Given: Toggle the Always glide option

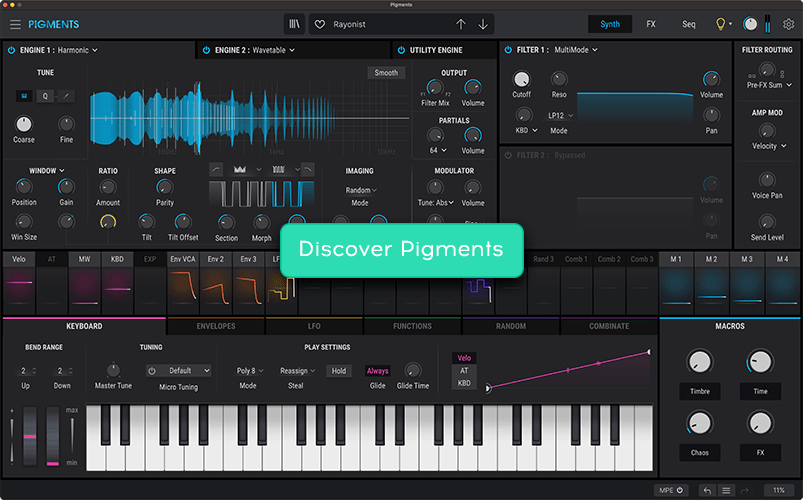Looking at the screenshot, I should (x=377, y=371).
